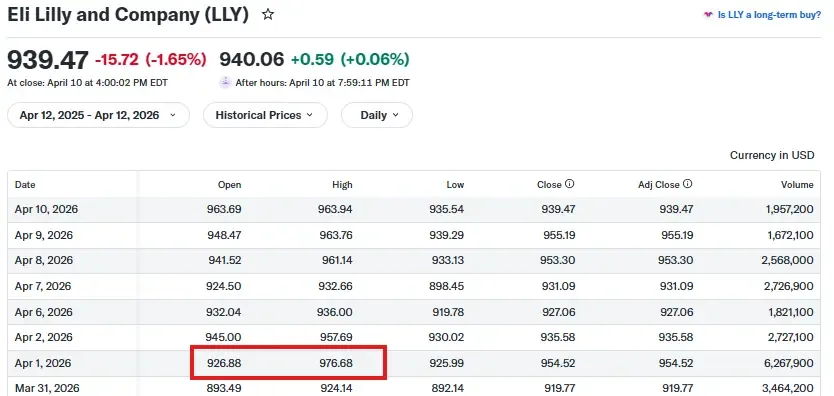Click the Eli Lilly and Company (LLY) title
The image size is (834, 396).
click(128, 15)
